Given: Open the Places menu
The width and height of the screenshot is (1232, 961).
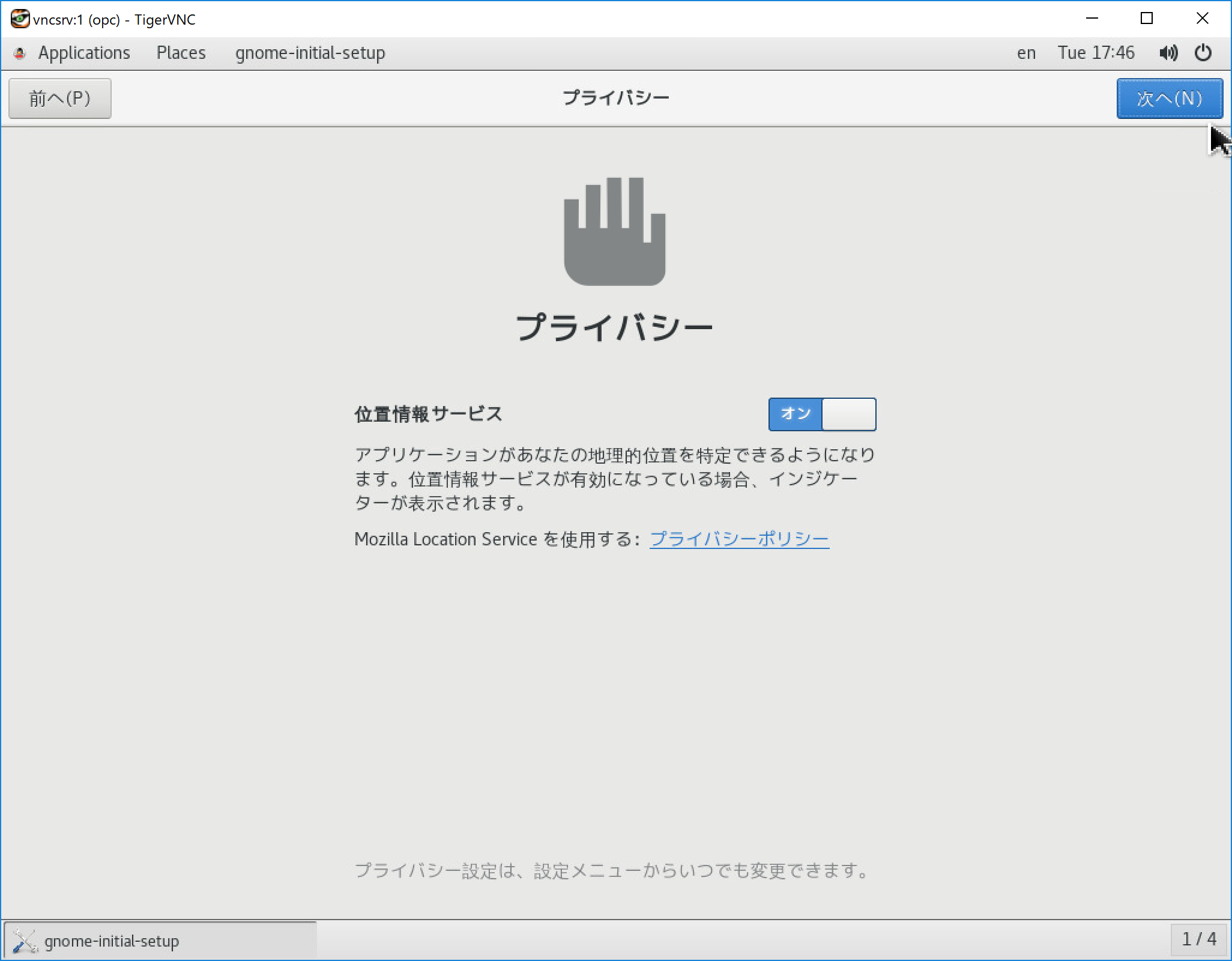Looking at the screenshot, I should point(181,53).
